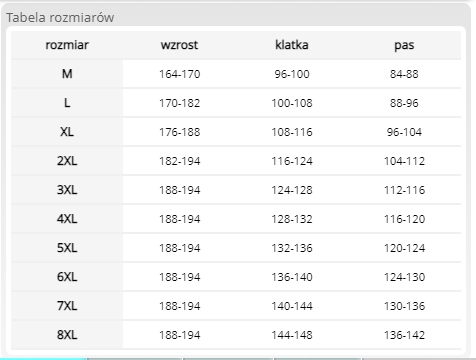Image resolution: width=476 pixels, height=360 pixels.
Task: Select the XL size row label
Action: (x=67, y=132)
